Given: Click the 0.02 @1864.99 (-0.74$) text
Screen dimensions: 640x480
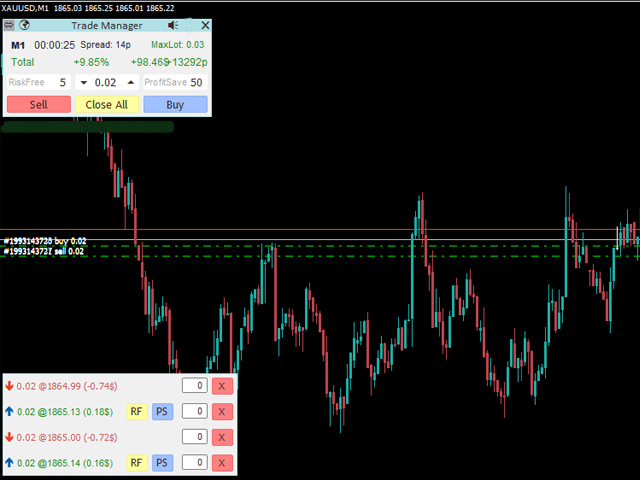Looking at the screenshot, I should pos(67,386).
